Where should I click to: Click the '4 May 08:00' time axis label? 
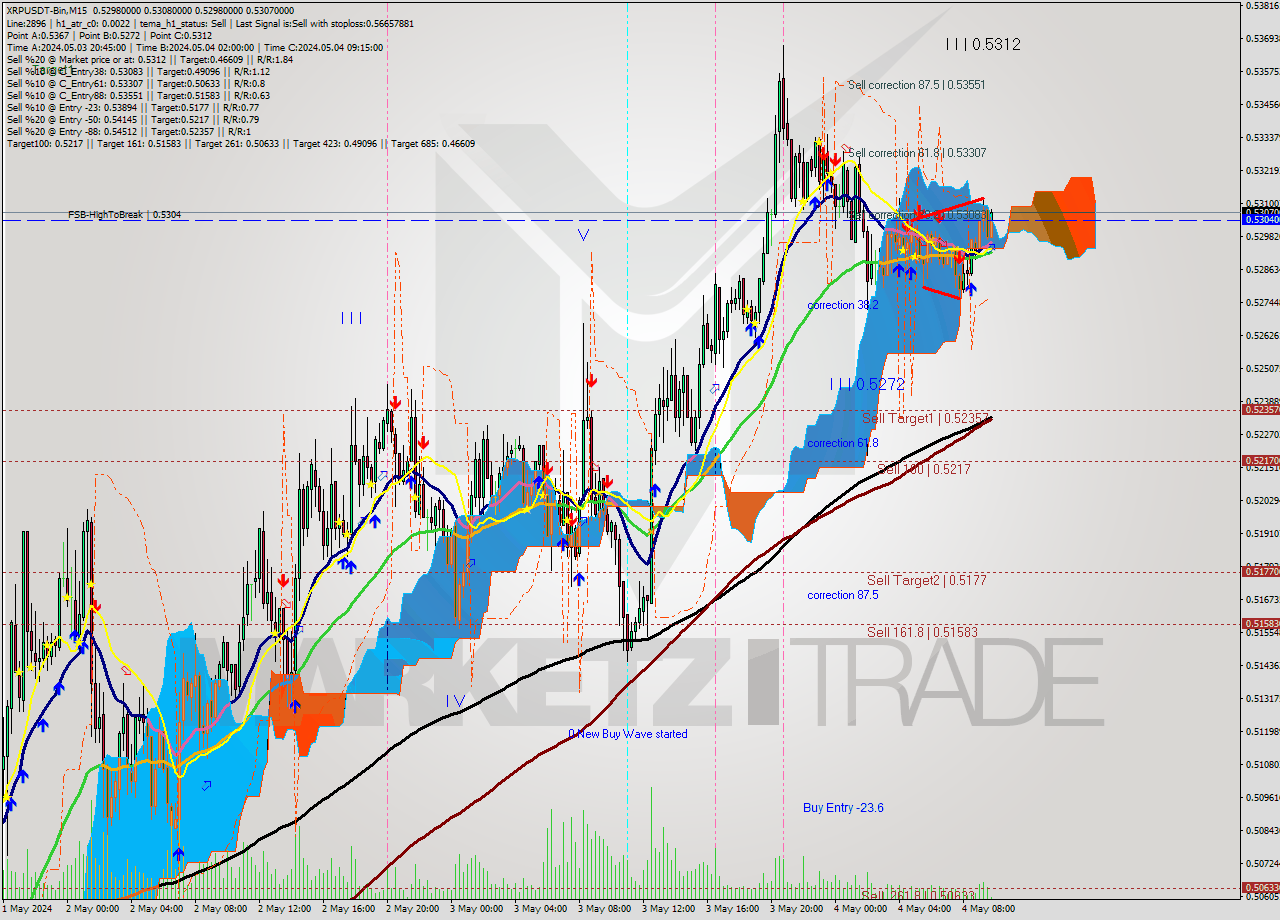(x=988, y=909)
